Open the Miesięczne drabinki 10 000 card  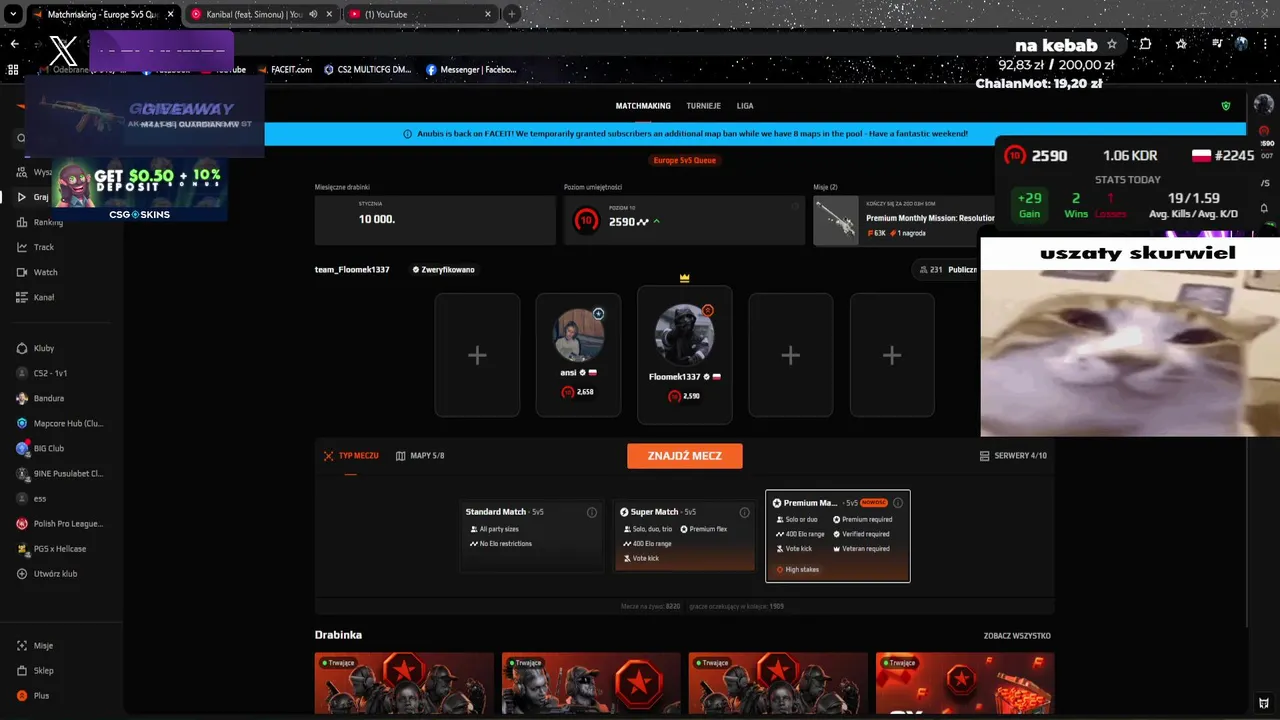(x=435, y=220)
